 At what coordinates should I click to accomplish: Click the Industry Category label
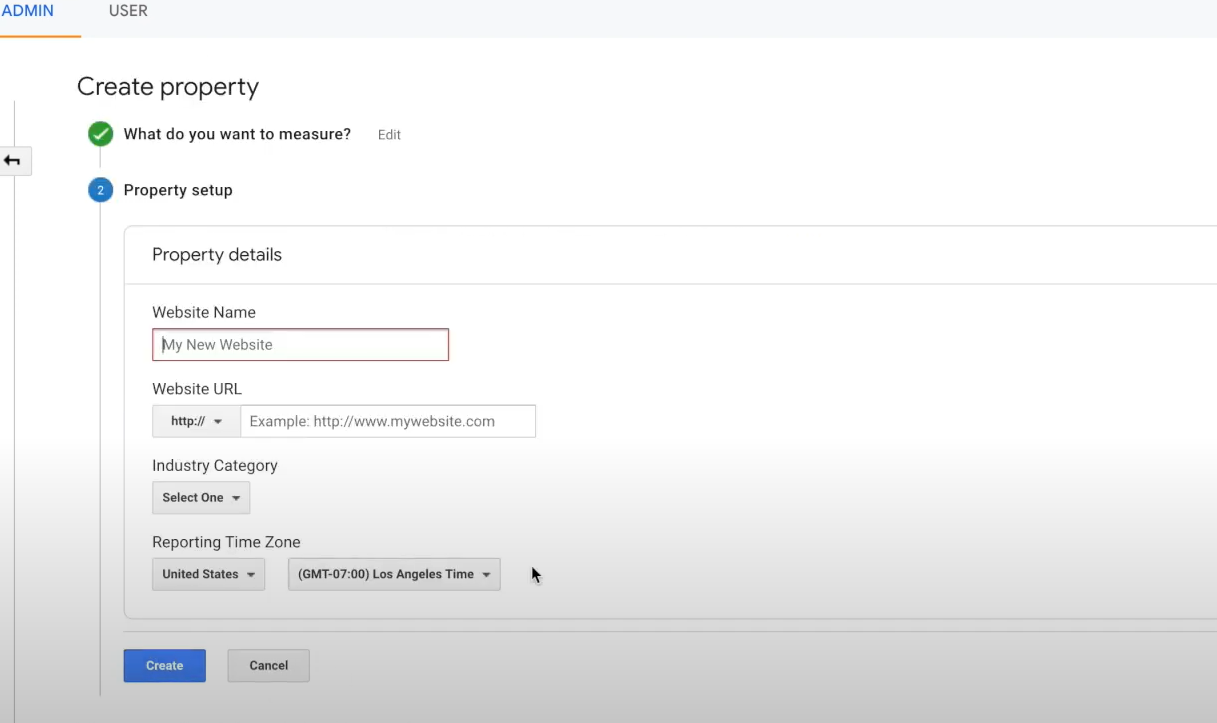point(215,465)
